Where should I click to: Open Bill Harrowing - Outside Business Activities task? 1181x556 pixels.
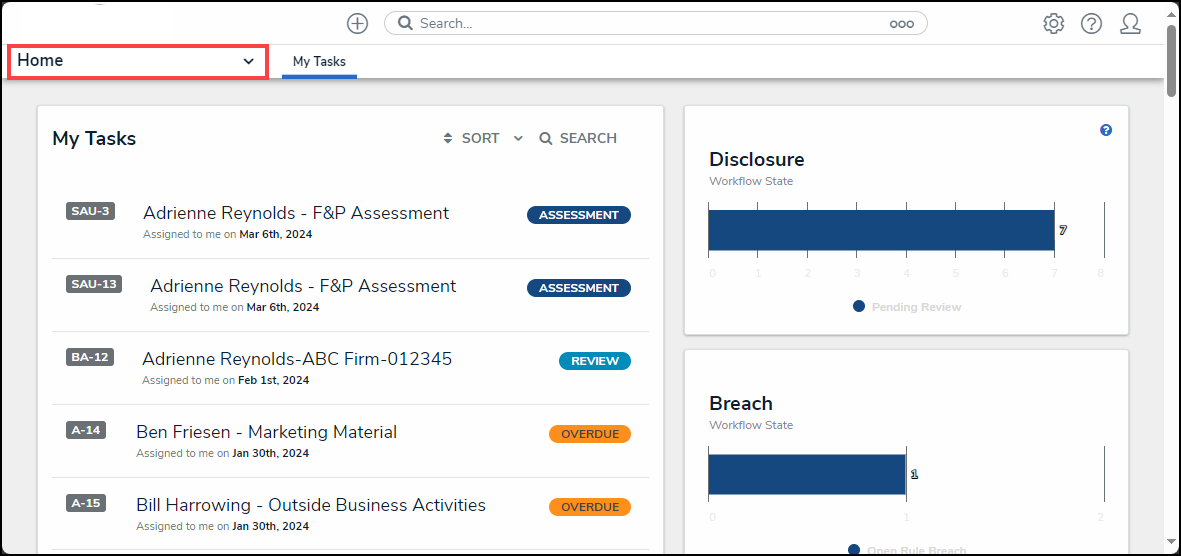click(311, 505)
